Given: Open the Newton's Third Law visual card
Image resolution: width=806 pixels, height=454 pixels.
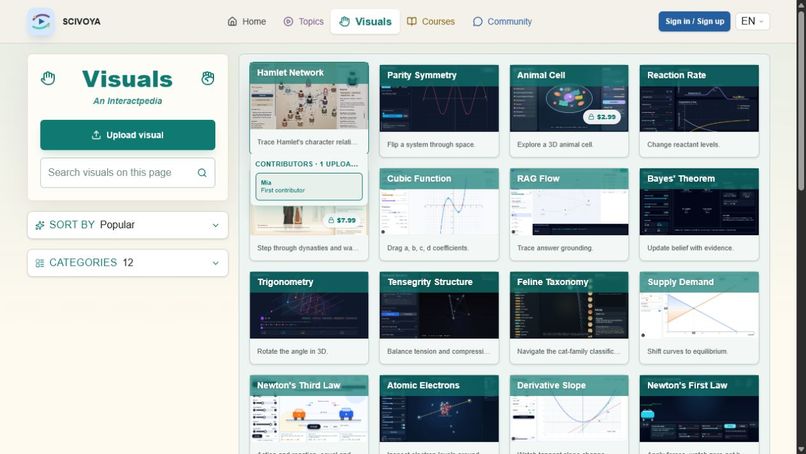Looking at the screenshot, I should pos(309,414).
